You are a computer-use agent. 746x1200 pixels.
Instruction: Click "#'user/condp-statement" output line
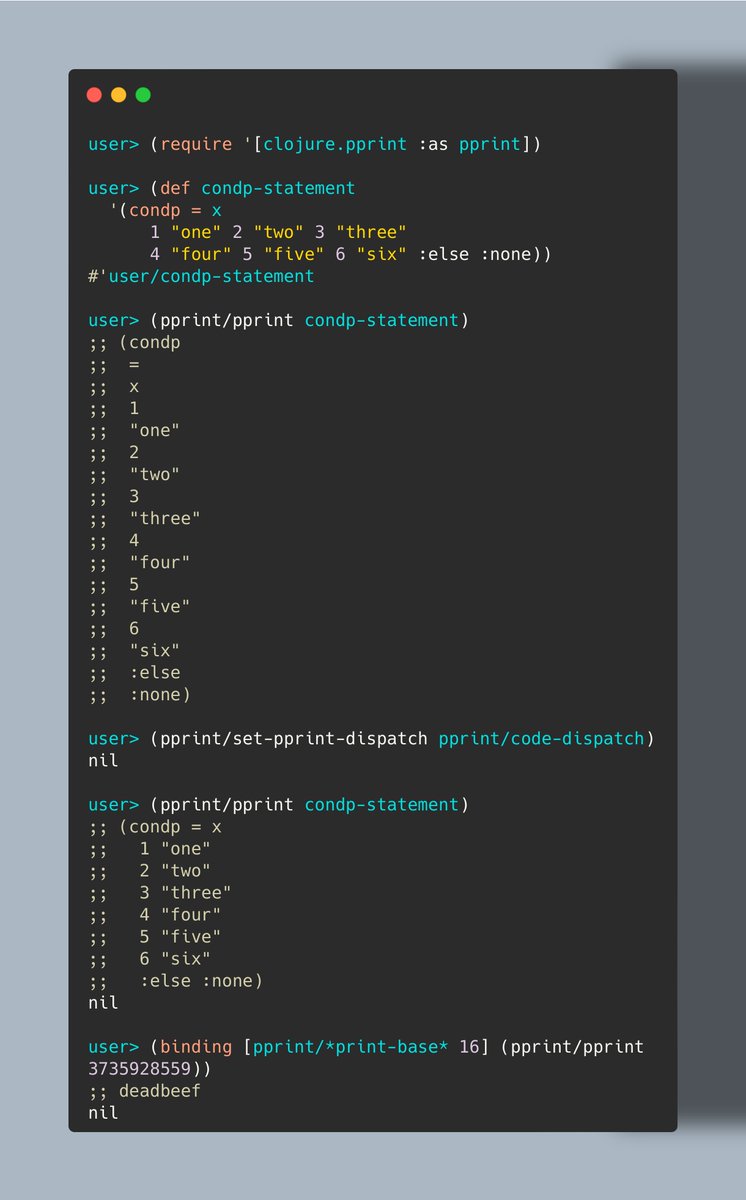201,276
